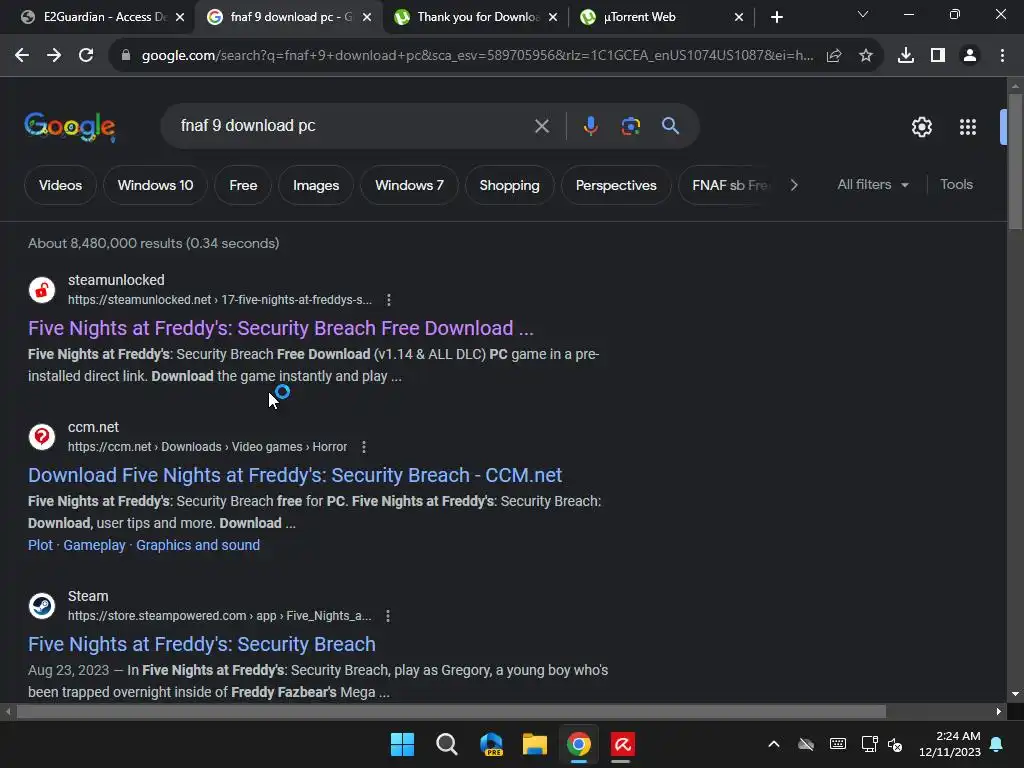Open Google quick settings gear
Image resolution: width=1024 pixels, height=768 pixels.
click(x=921, y=127)
